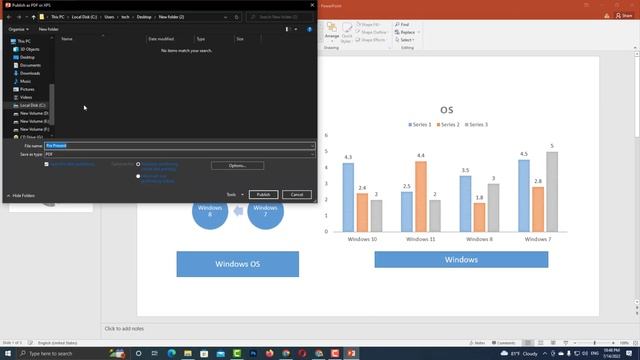Expand the File name history dropdown

click(312, 146)
